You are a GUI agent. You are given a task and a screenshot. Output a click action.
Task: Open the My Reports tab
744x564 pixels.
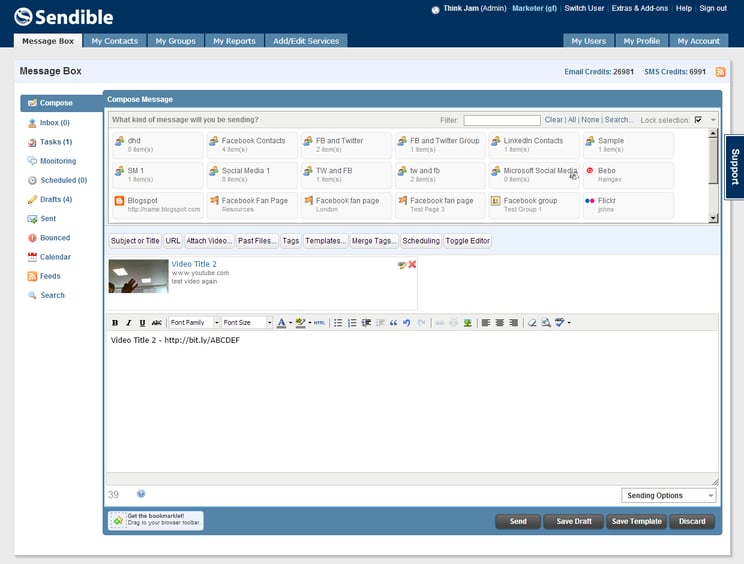234,41
